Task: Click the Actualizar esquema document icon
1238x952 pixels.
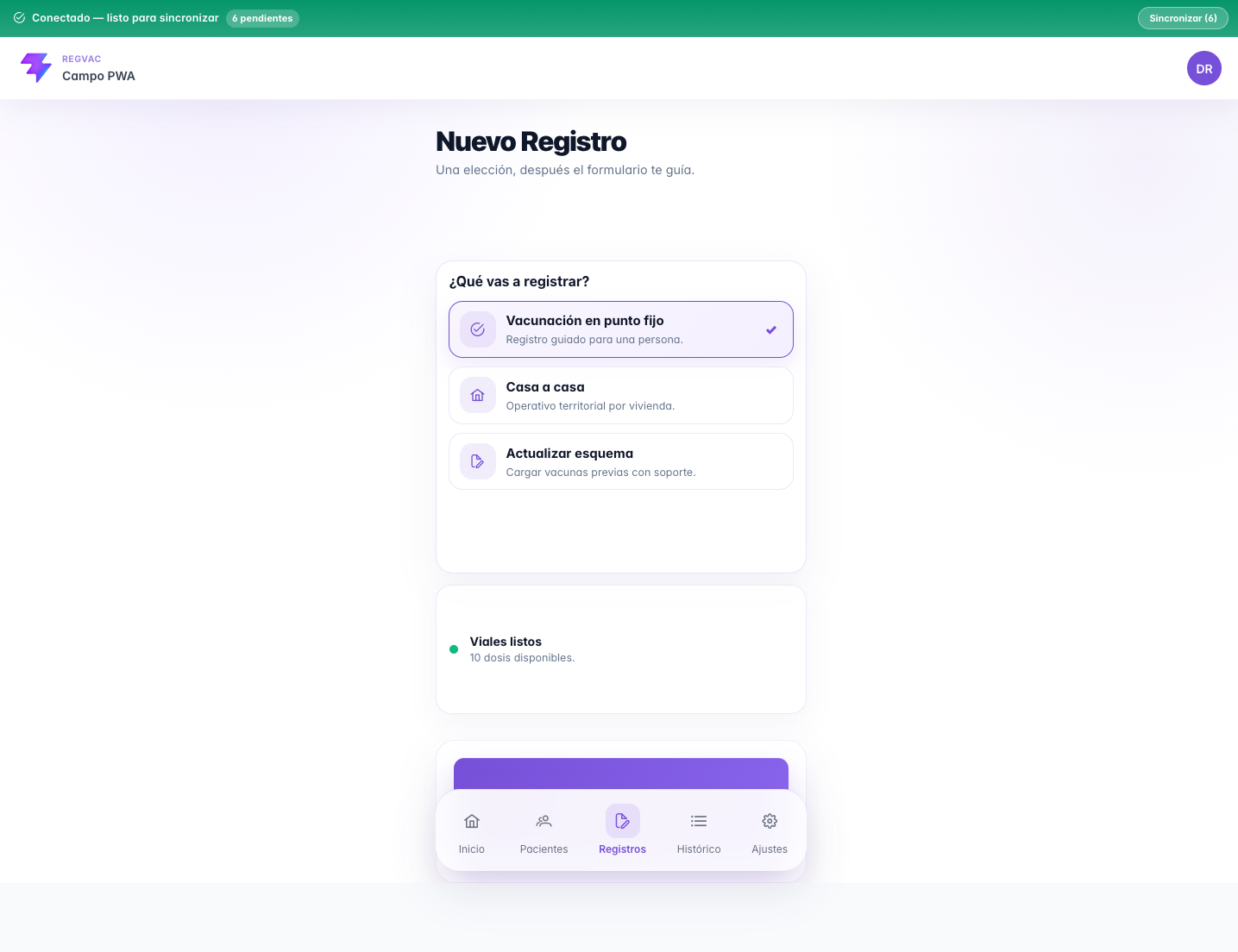Action: click(x=477, y=462)
